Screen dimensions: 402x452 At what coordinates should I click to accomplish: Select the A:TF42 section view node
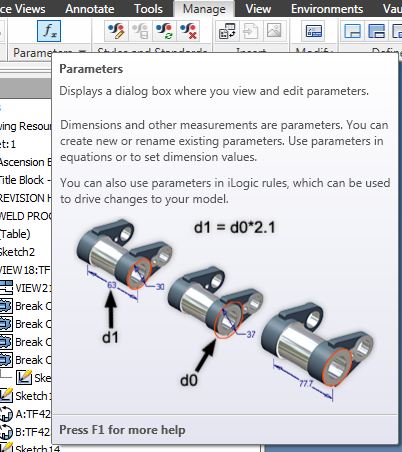pyautogui.click(x=33, y=414)
